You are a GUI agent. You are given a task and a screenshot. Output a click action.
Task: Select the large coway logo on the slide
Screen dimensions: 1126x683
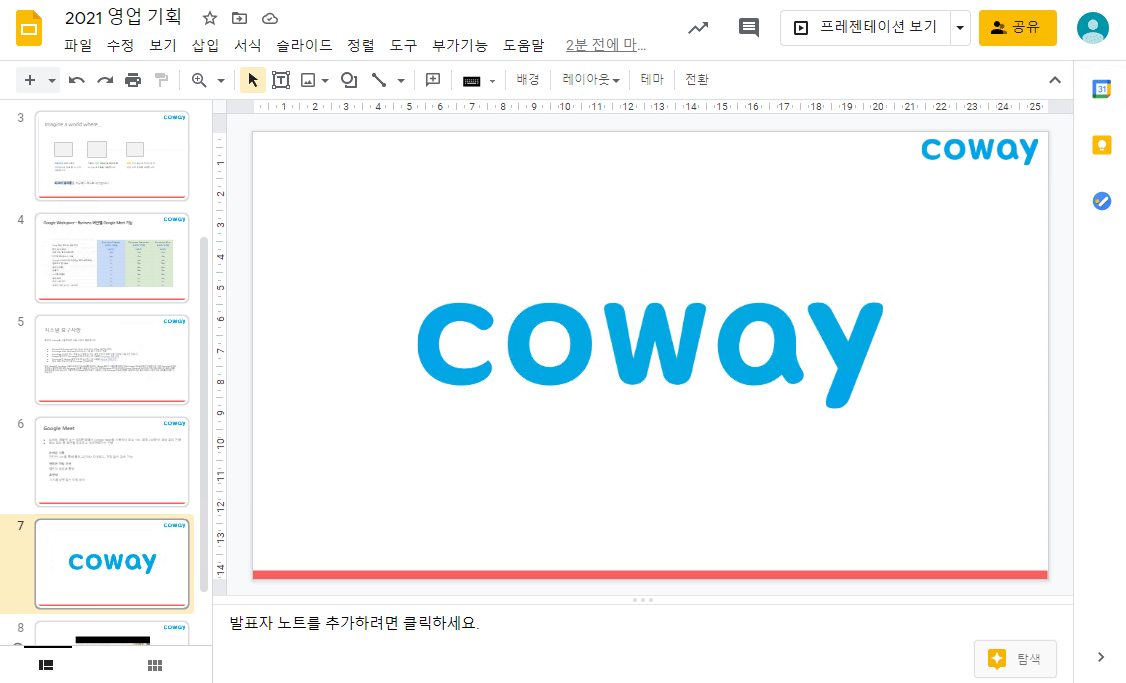650,354
